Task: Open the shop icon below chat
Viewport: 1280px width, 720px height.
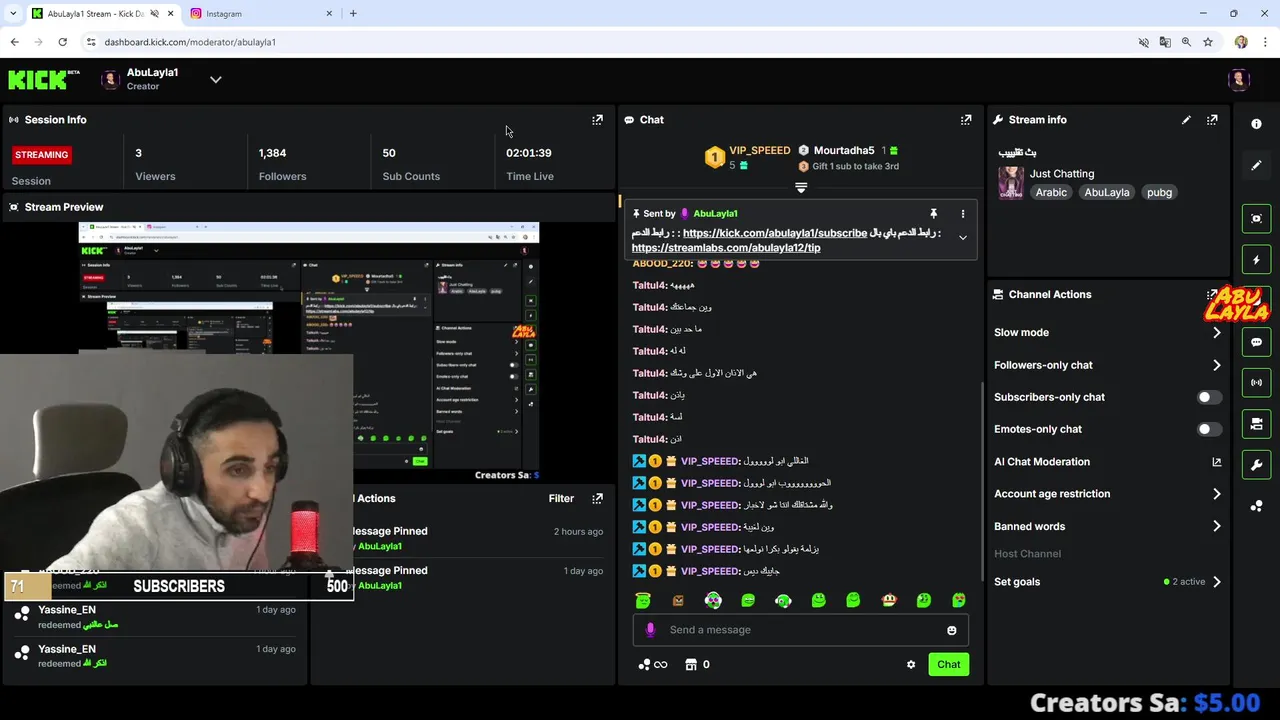Action: (x=690, y=664)
